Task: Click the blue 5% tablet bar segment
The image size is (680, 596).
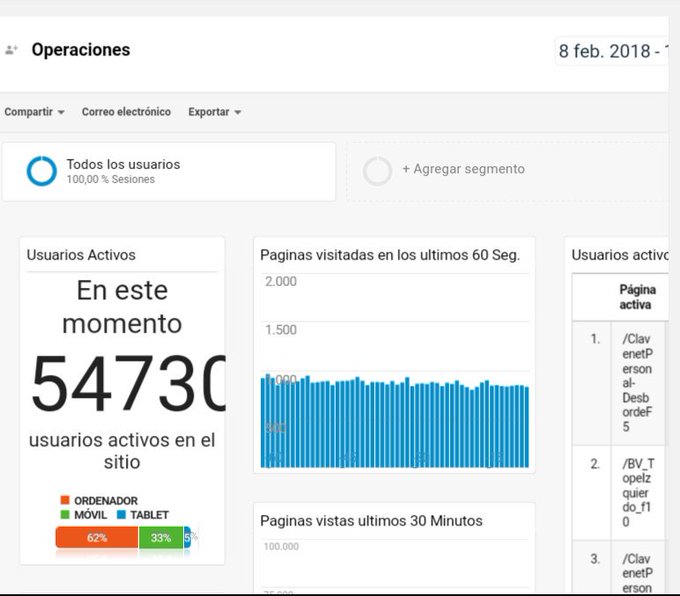Action: (x=187, y=537)
